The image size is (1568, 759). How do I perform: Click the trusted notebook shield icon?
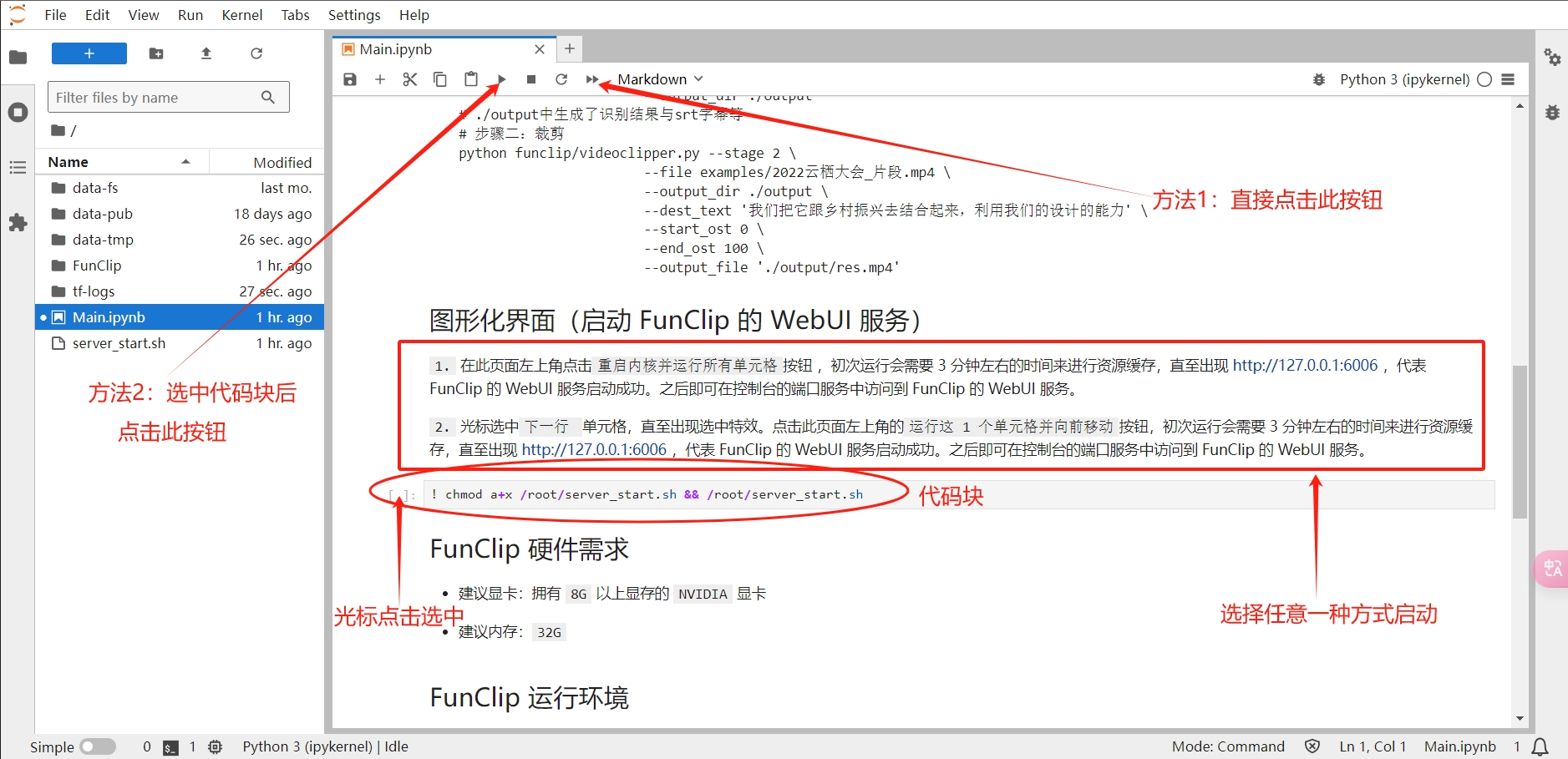click(1312, 746)
